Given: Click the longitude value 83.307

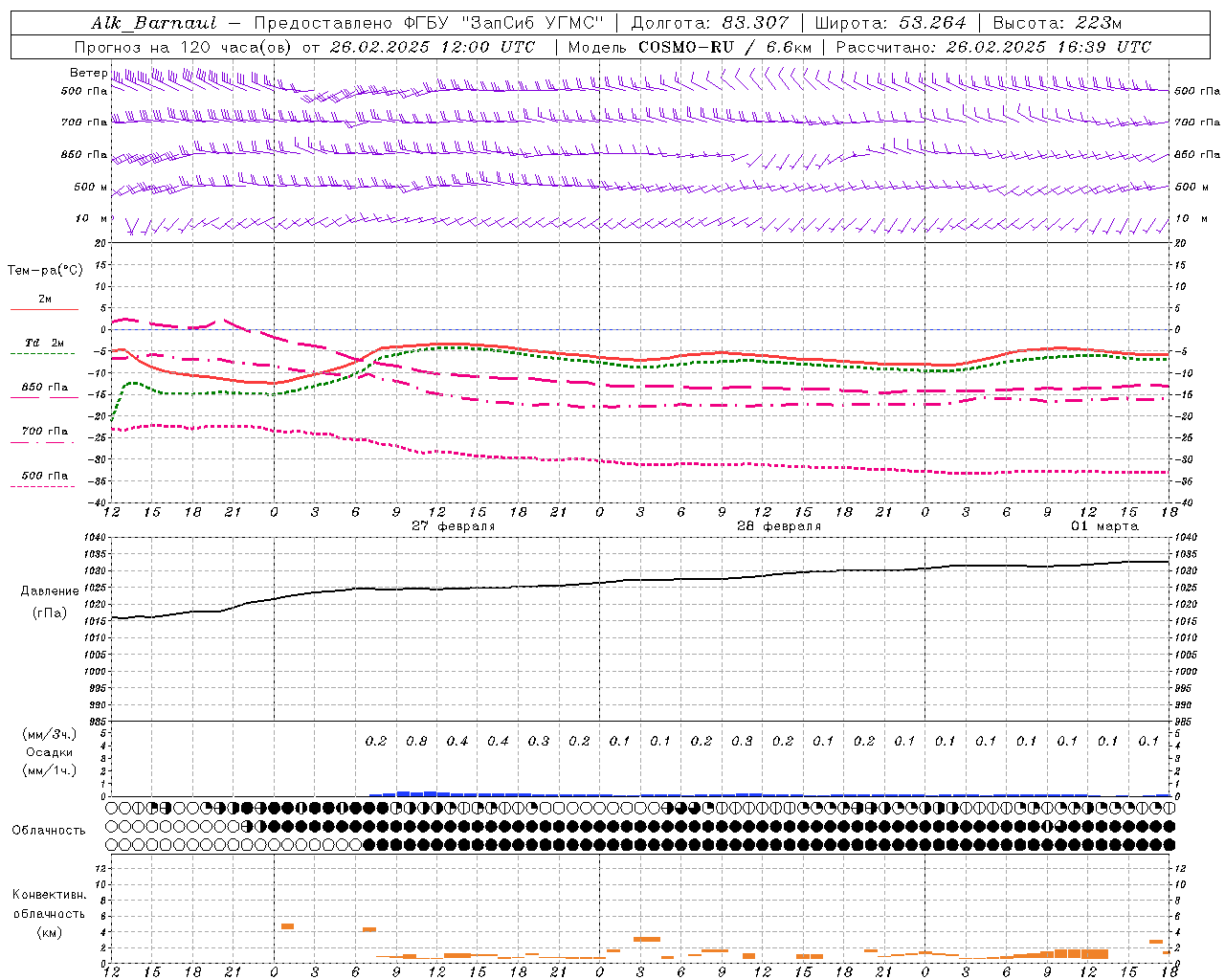Looking at the screenshot, I should click(755, 23).
